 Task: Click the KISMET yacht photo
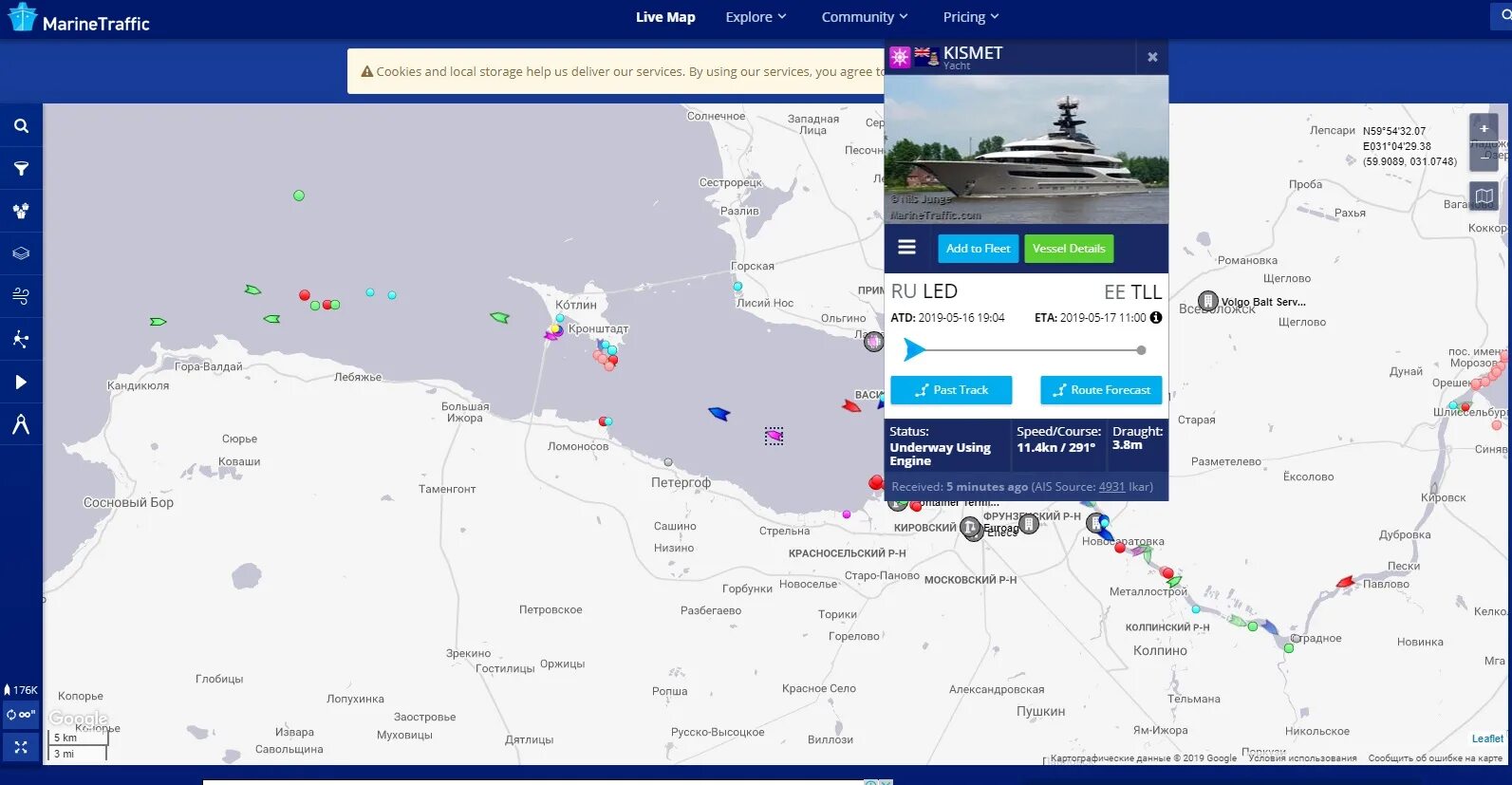tap(1026, 149)
